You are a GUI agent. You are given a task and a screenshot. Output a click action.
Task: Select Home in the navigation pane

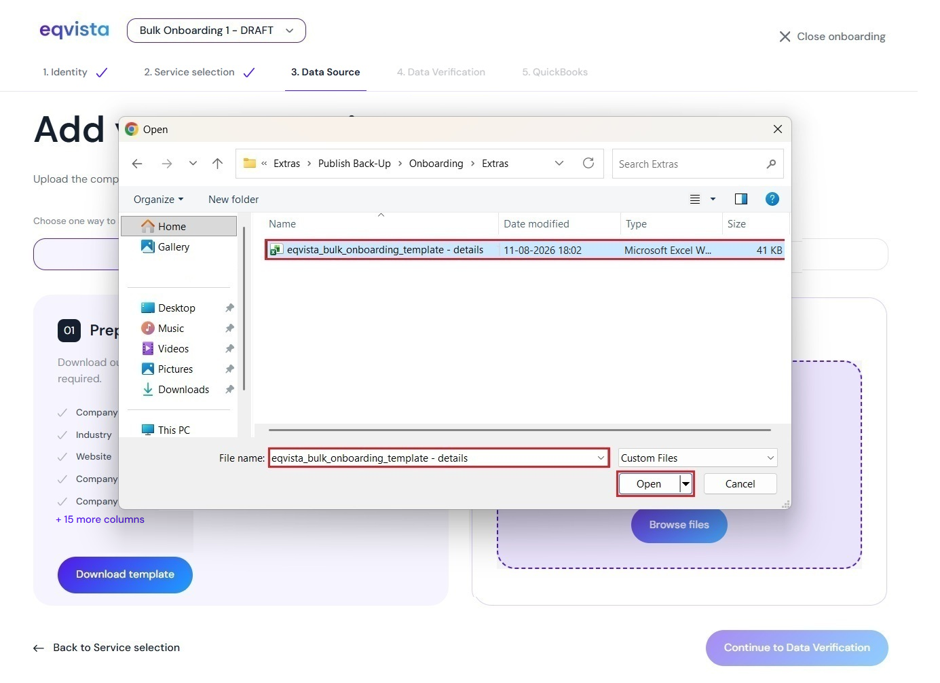(179, 226)
